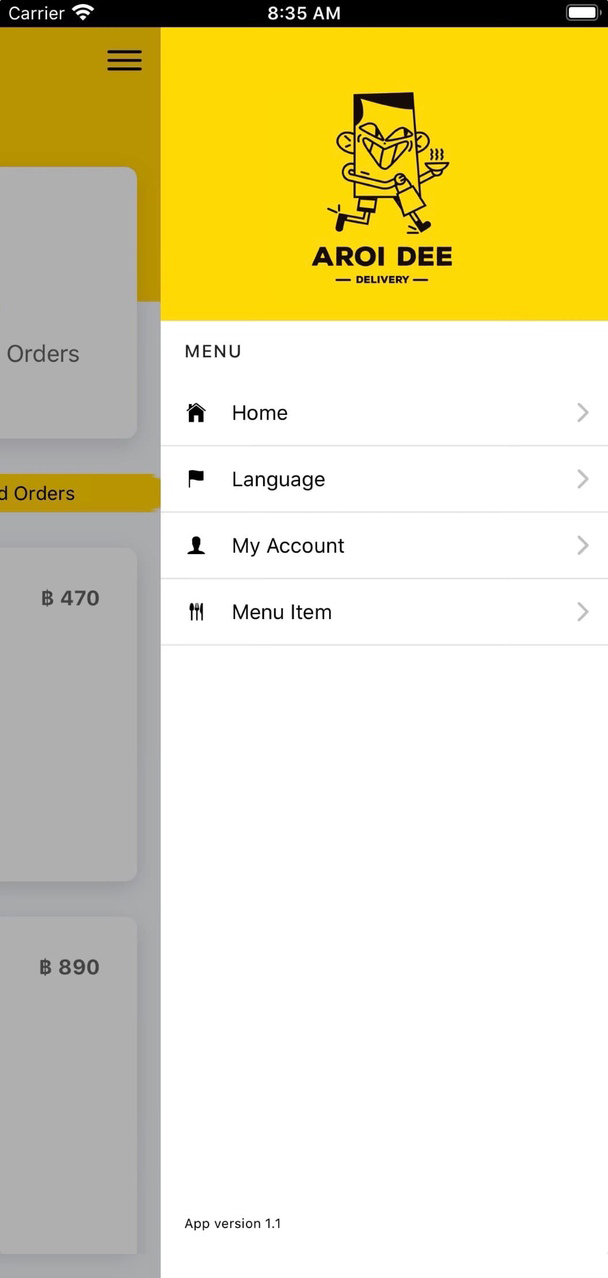This screenshot has width=608, height=1278.
Task: Open the order card priced ฿ 890
Action: pyautogui.click(x=66, y=1084)
